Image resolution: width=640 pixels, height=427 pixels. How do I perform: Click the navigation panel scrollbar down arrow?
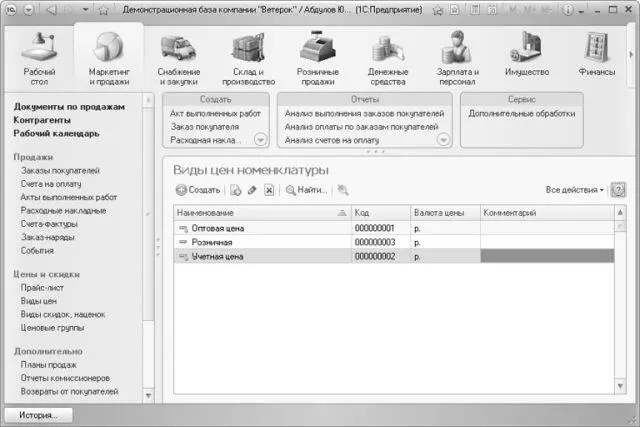(148, 395)
